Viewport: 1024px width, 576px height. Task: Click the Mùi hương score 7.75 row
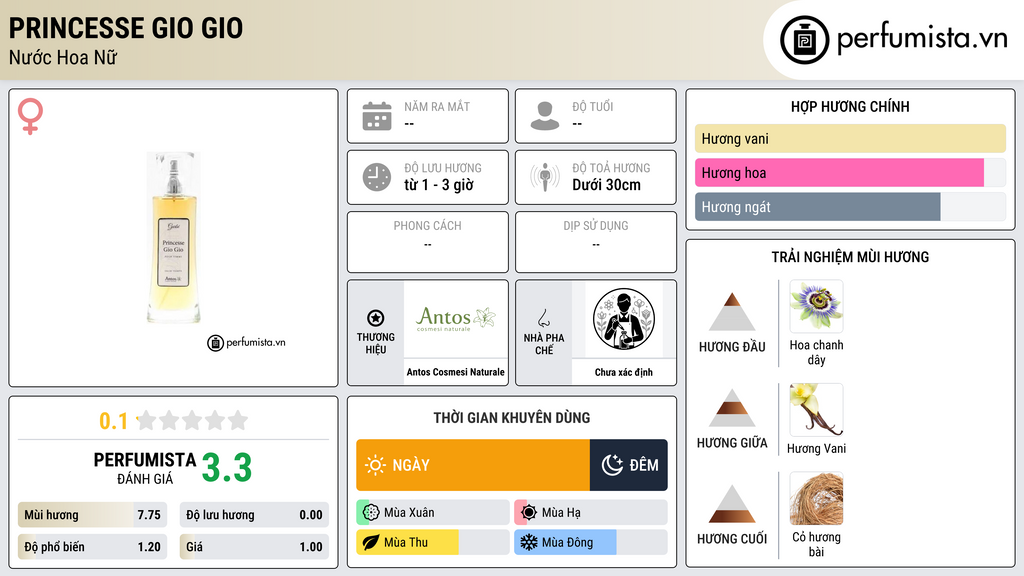[x=92, y=515]
